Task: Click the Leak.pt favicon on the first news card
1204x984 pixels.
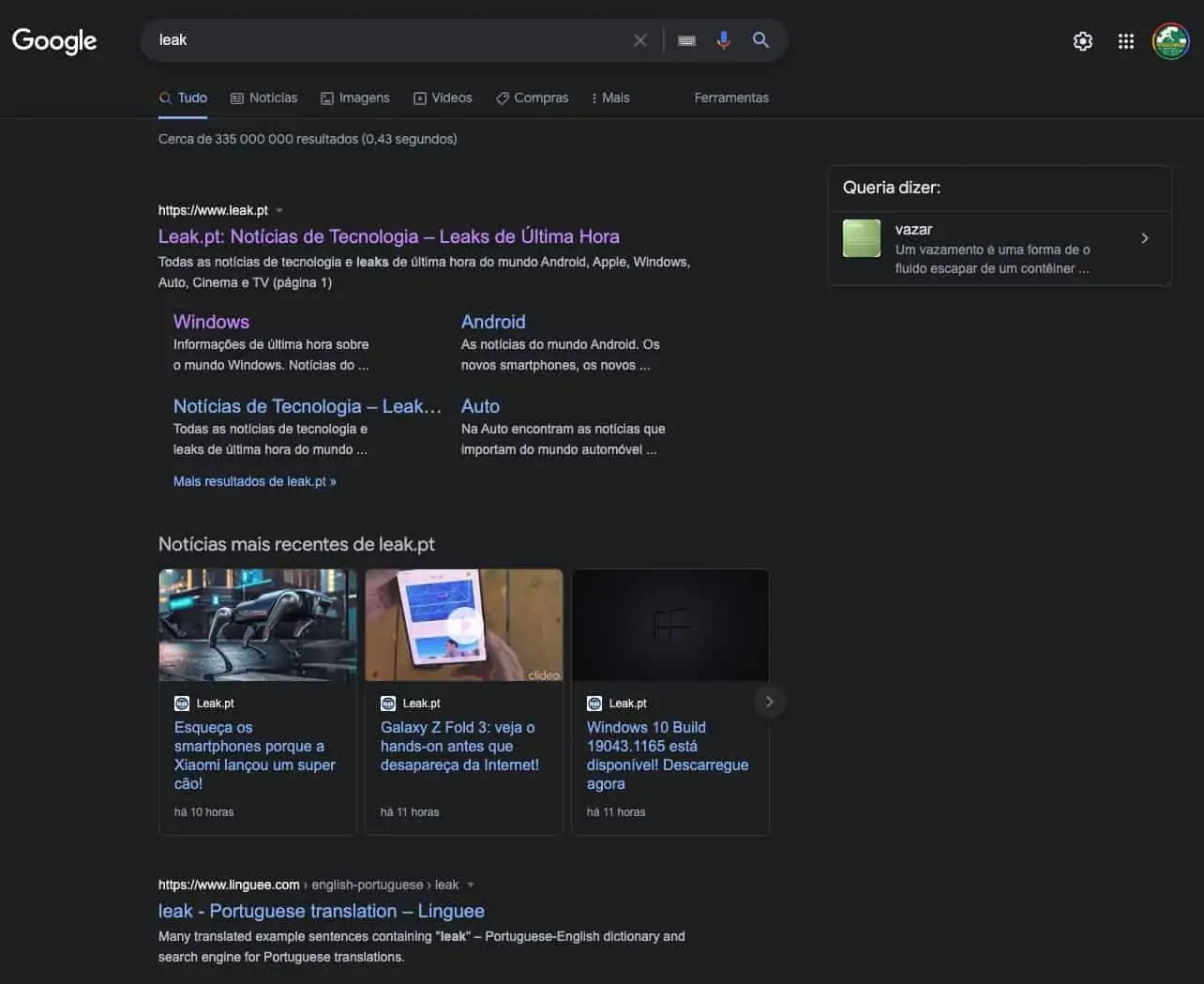Action: [x=182, y=703]
